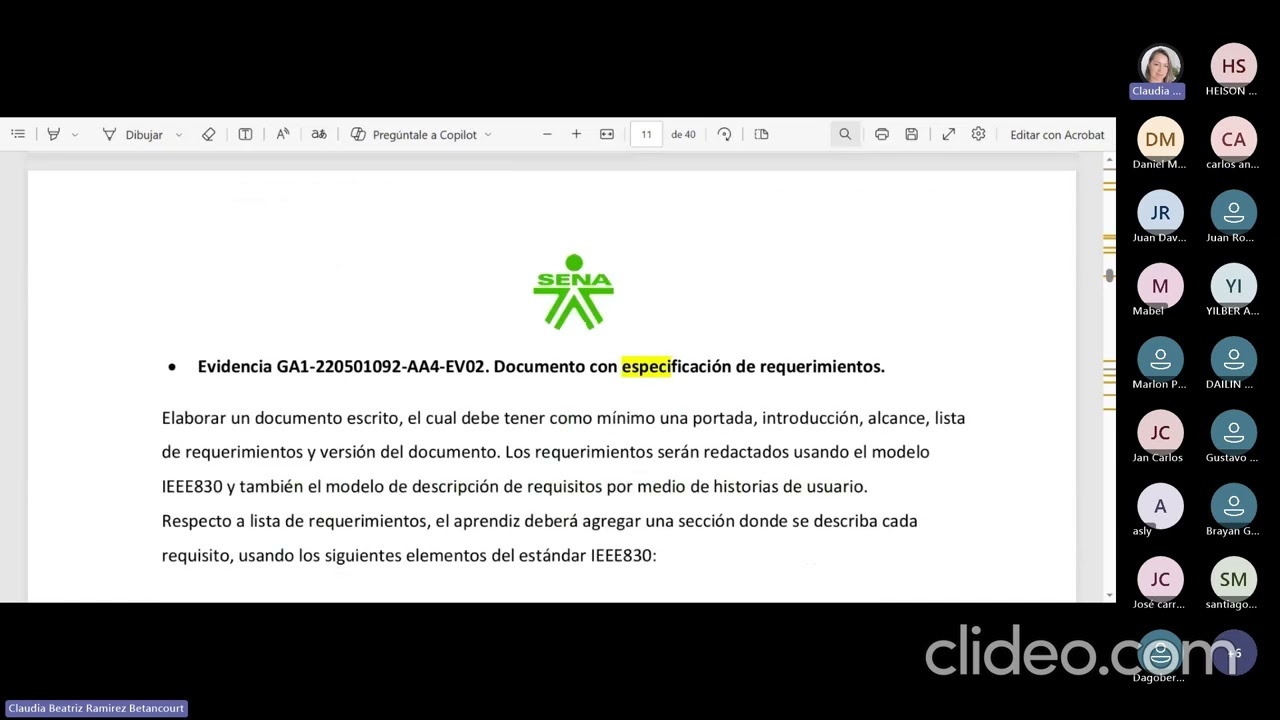Select the JR Juan Dav participant avatar
This screenshot has width=1280, height=720.
click(1160, 213)
